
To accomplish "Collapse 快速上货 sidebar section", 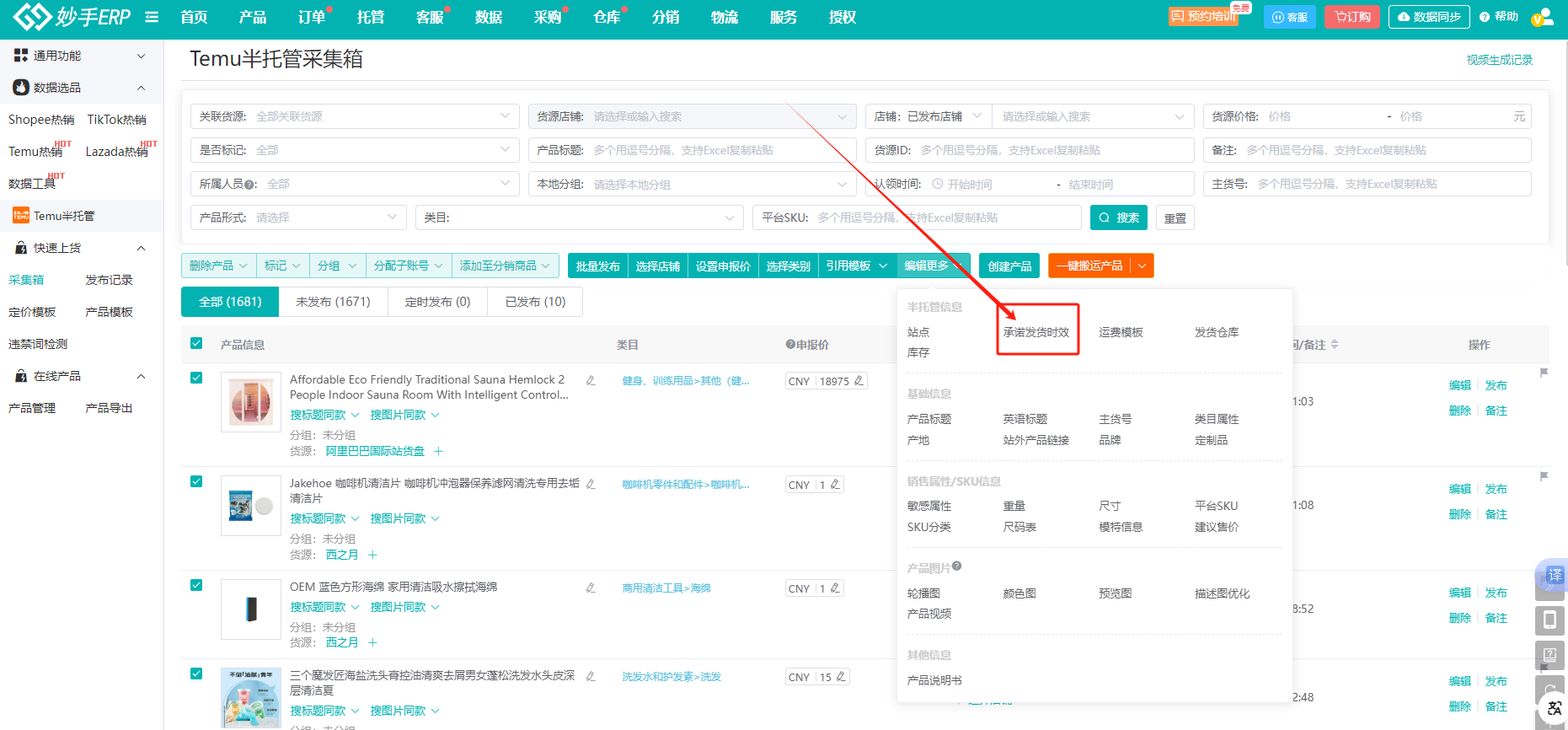I will coord(142,248).
